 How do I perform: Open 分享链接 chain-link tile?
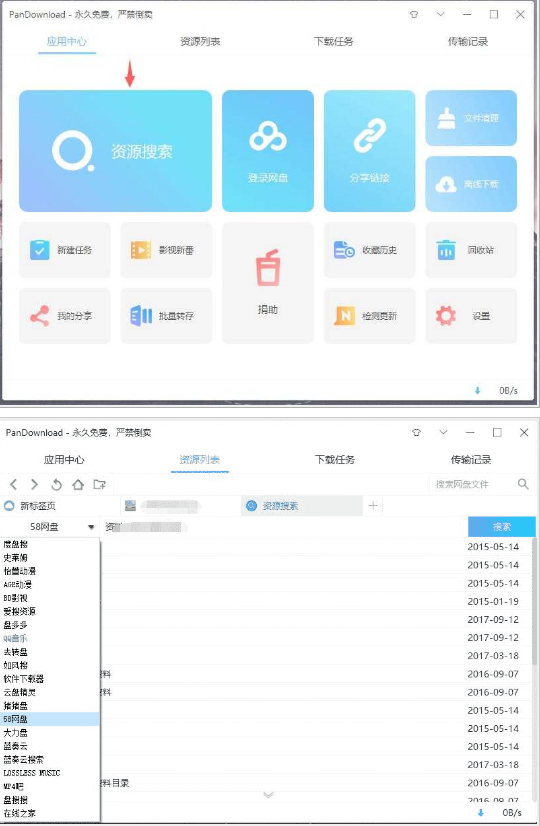pyautogui.click(x=369, y=151)
